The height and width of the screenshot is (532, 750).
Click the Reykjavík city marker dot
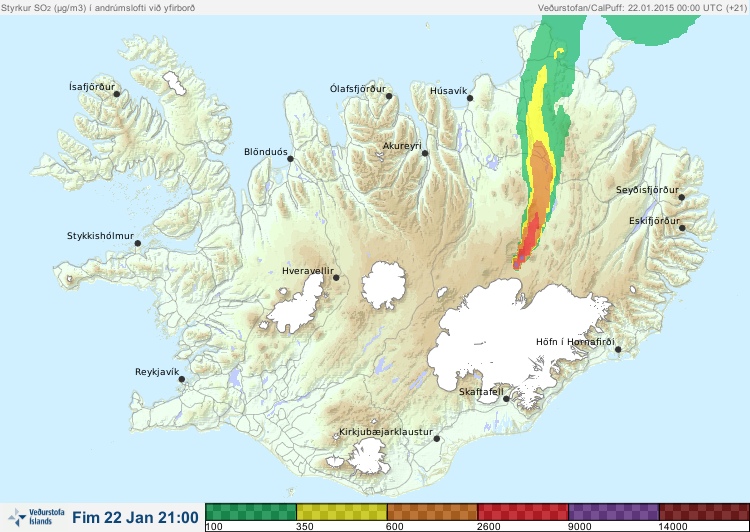point(182,379)
